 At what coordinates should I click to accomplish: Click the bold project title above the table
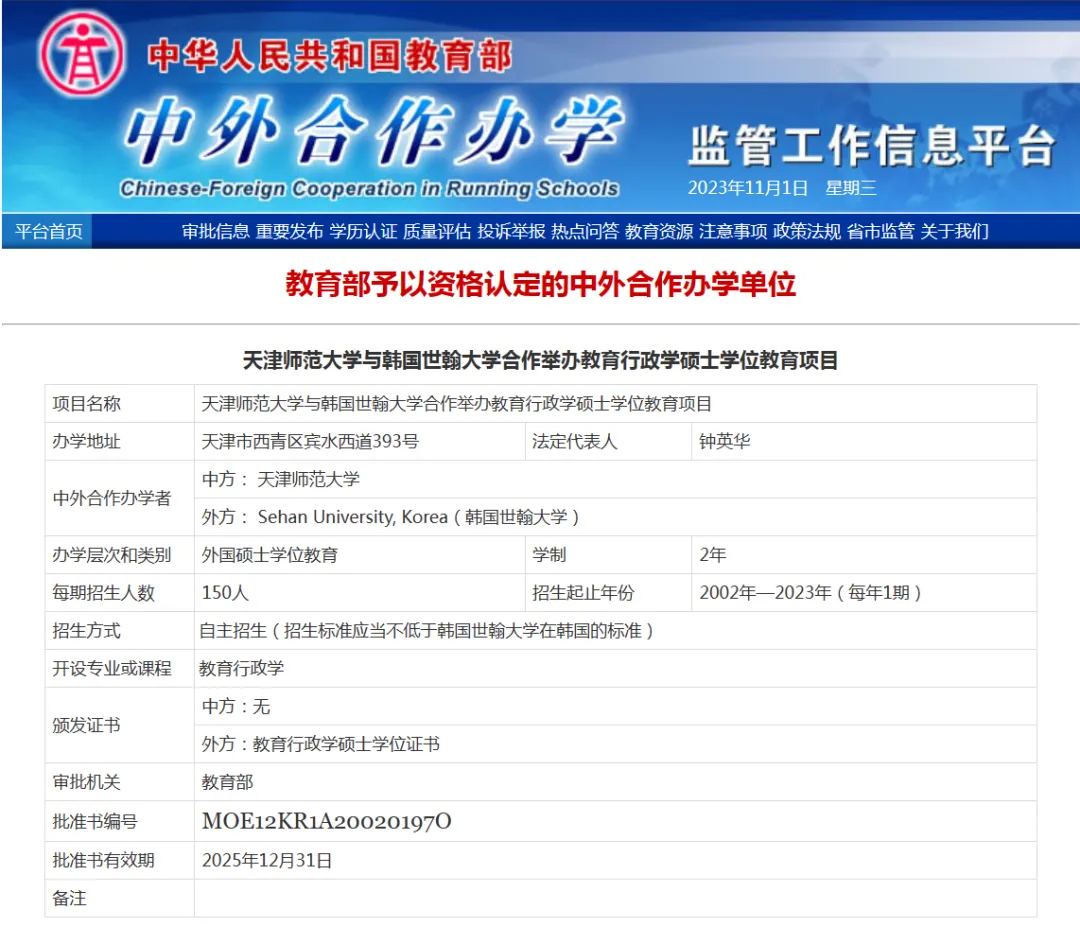pos(540,361)
